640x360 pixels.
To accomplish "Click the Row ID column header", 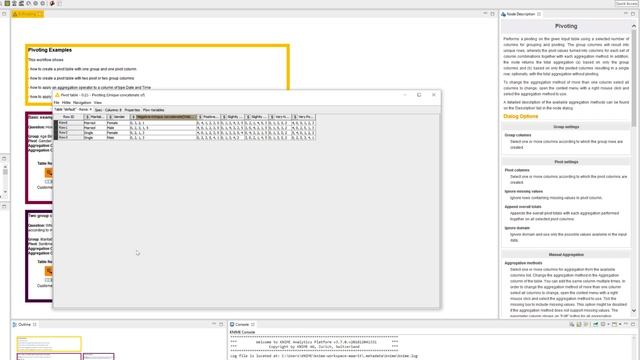I will 69,117.
